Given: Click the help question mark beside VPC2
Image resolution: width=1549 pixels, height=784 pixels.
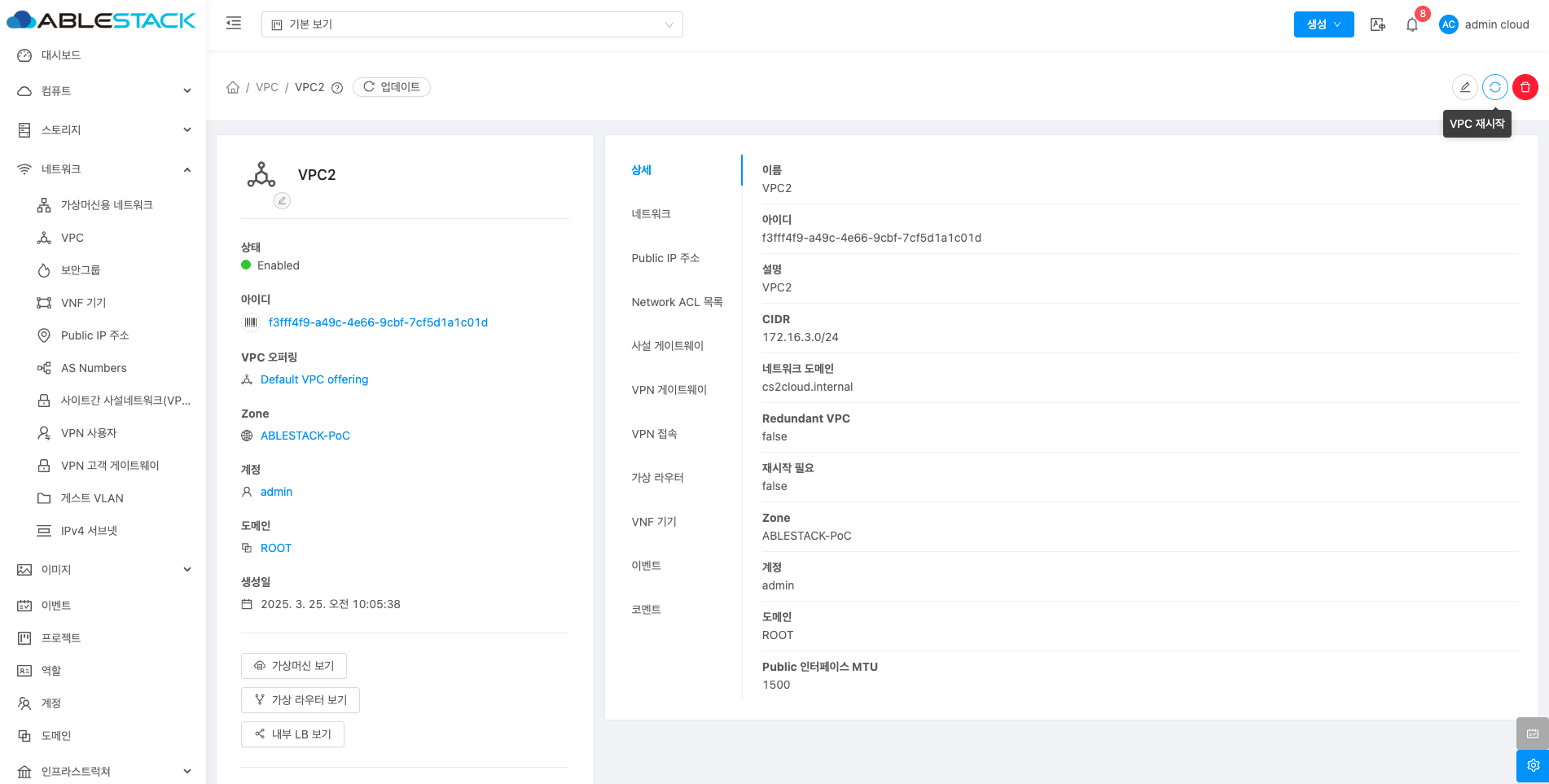Looking at the screenshot, I should [337, 88].
